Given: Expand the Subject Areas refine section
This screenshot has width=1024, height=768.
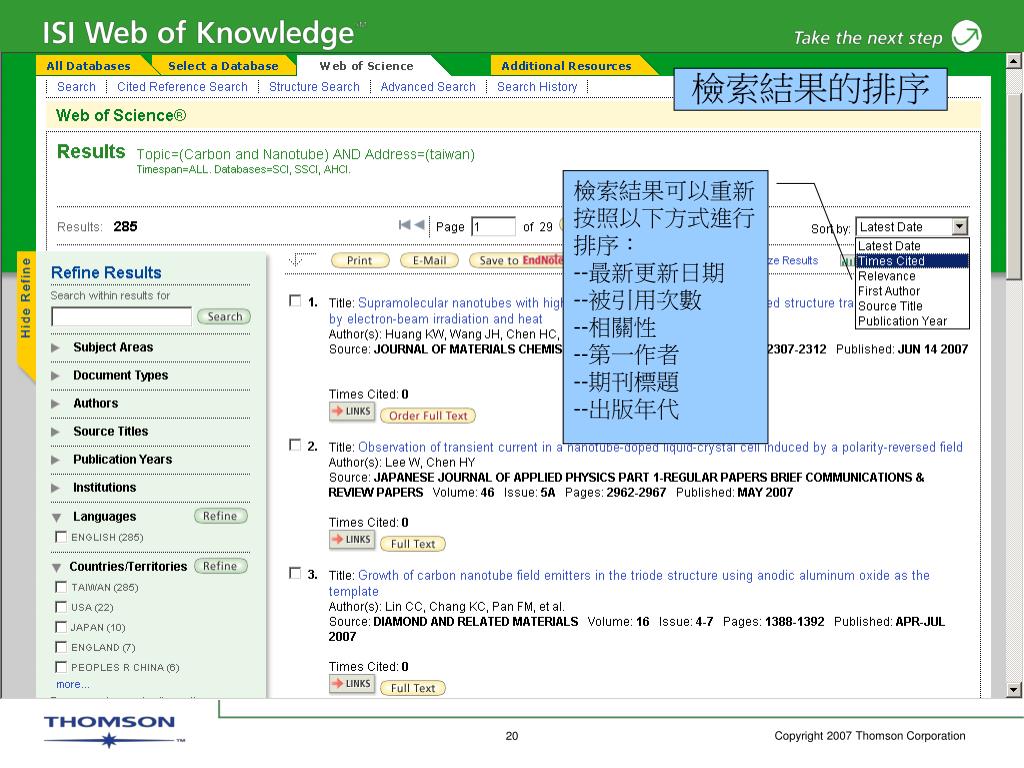Looking at the screenshot, I should (56, 347).
